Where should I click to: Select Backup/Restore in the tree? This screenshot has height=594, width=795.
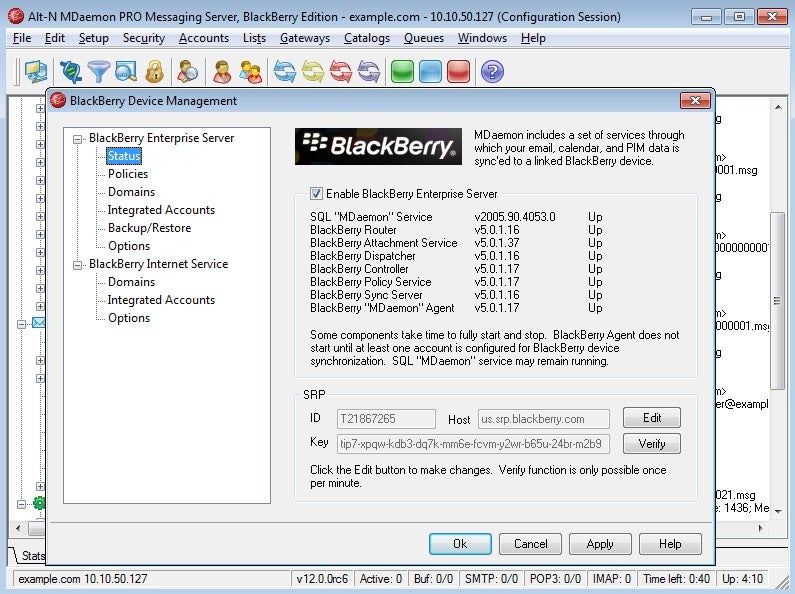click(150, 228)
